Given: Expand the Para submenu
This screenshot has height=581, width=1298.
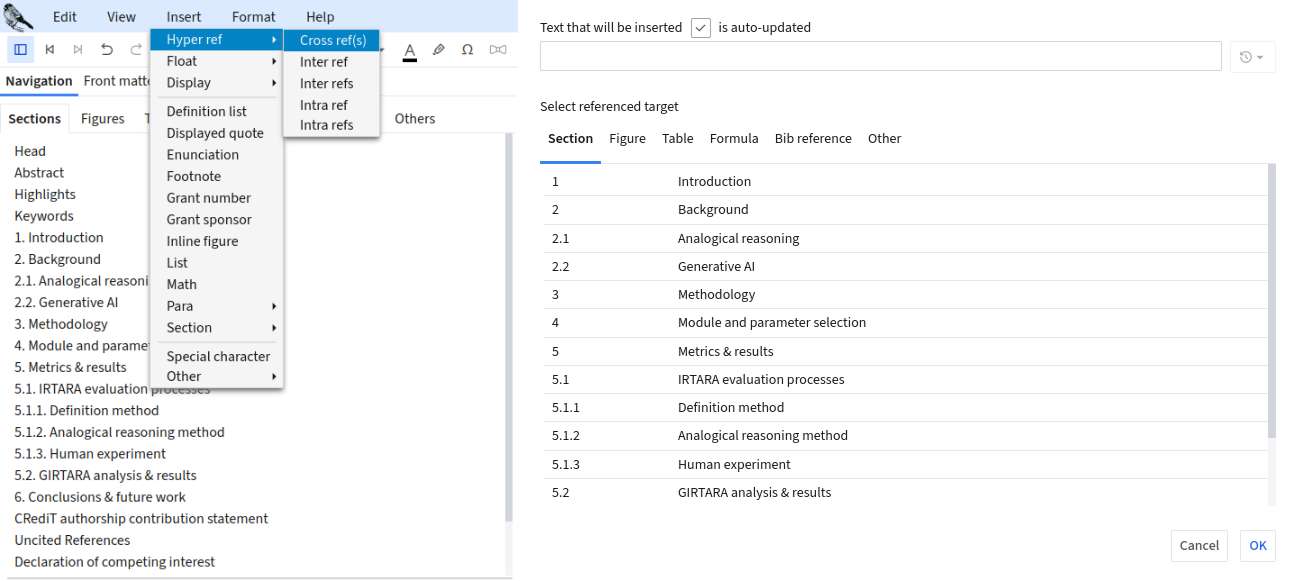Looking at the screenshot, I should point(217,306).
